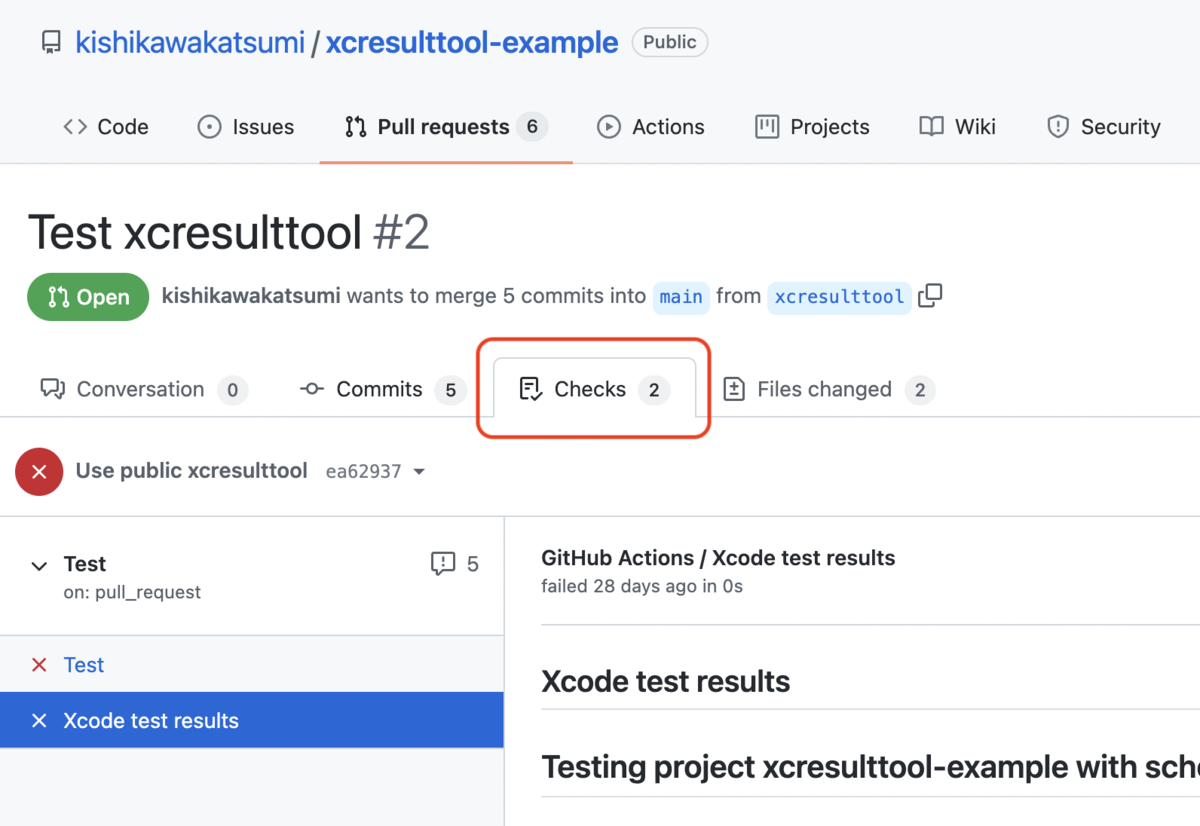Click the Conversation speech bubbles icon
This screenshot has width=1200, height=826.
pos(53,389)
